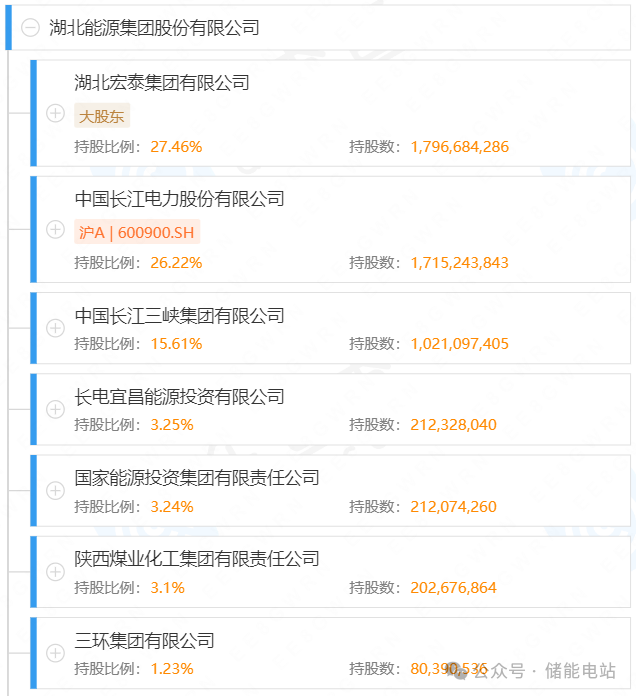Select the 长电宜昌能源投资有限公司 entry name

[180, 397]
